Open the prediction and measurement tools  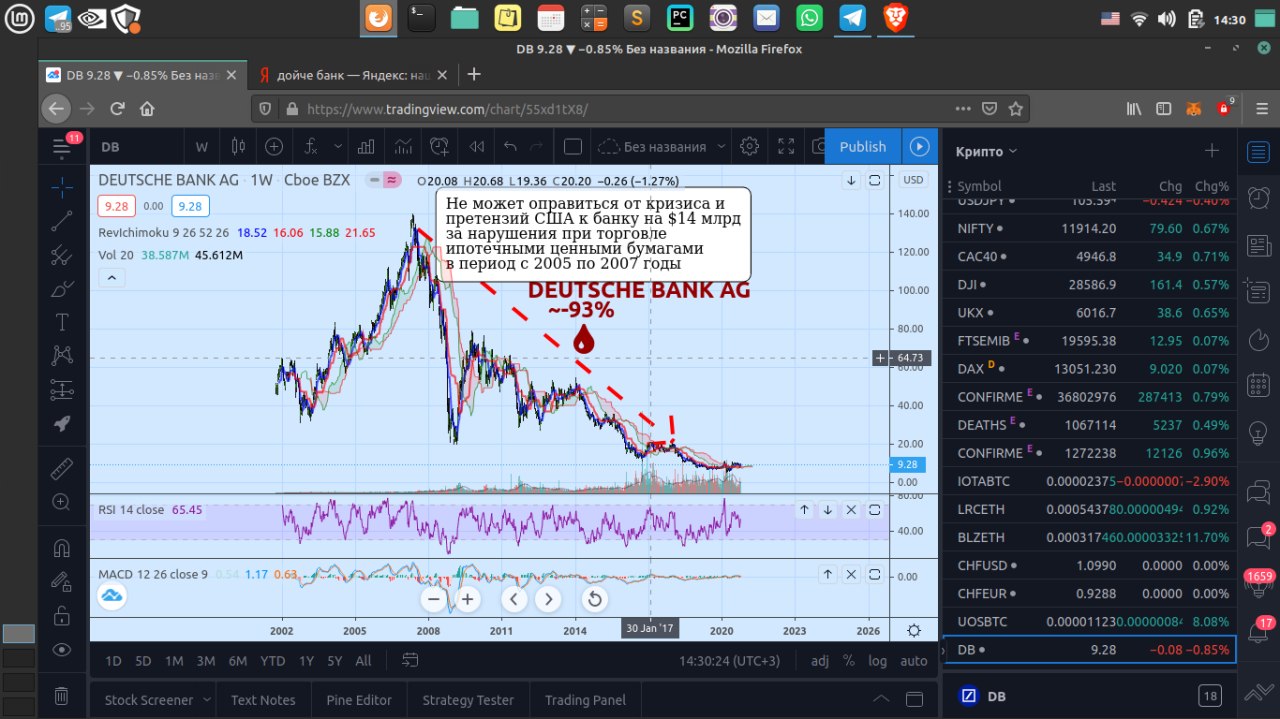(62, 389)
